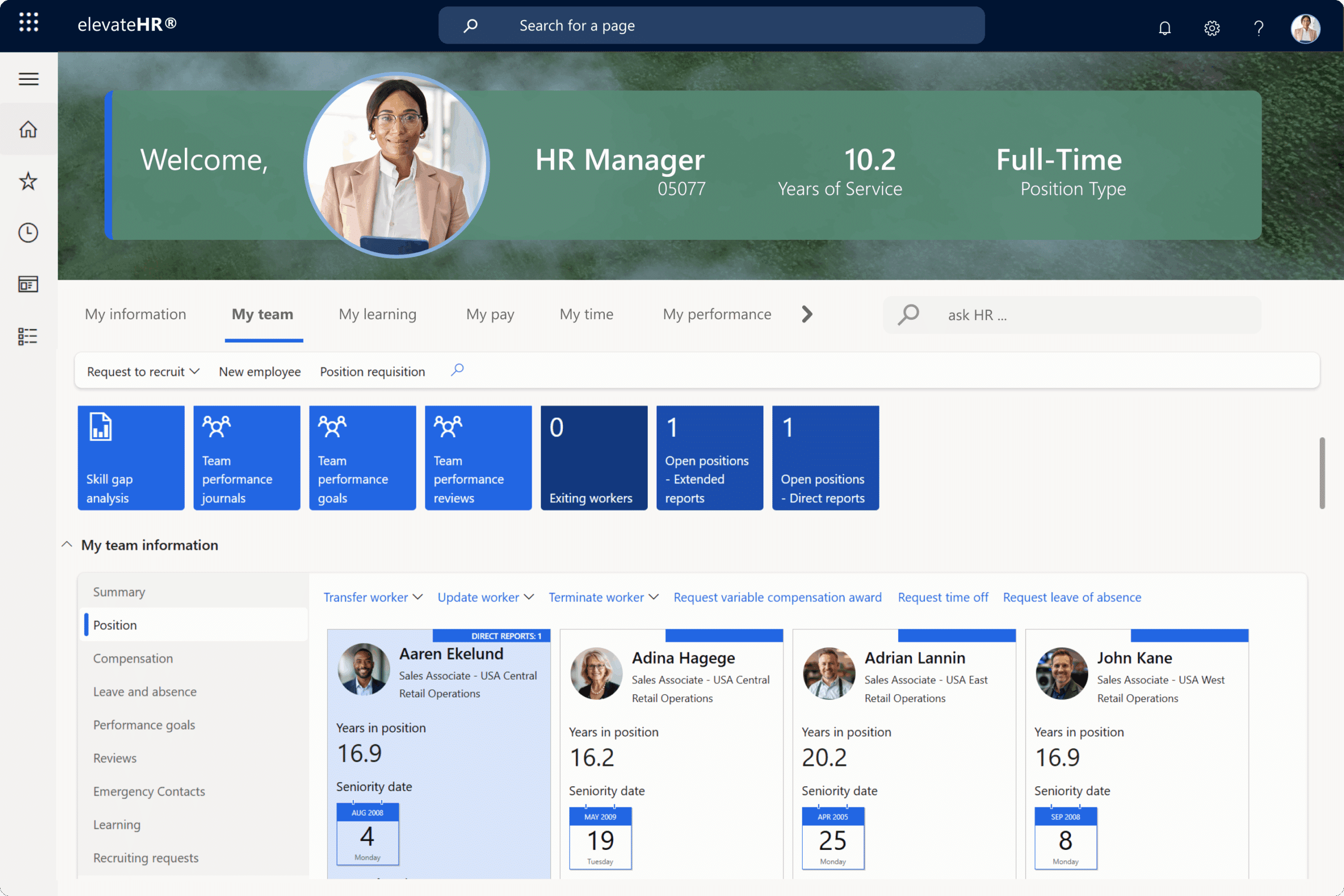Screen dimensions: 1344x896
Task: Select Compensation in team information list
Action: click(133, 658)
